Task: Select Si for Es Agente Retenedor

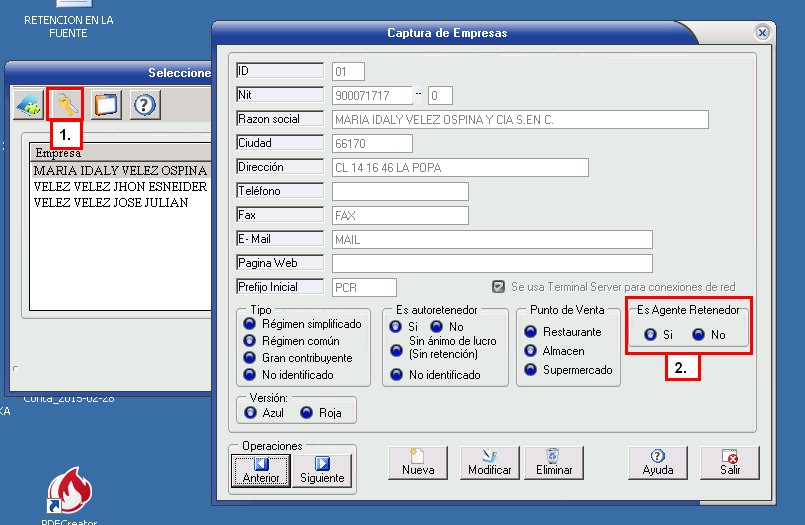Action: coord(650,335)
